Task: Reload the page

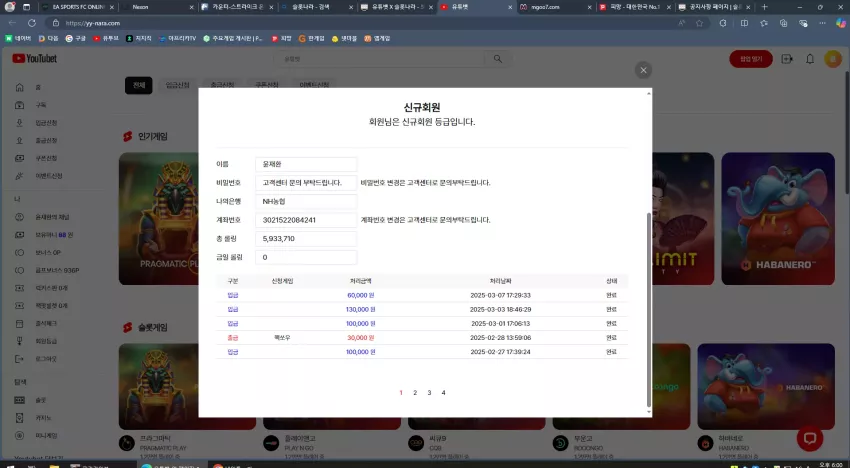Action: [x=32, y=23]
